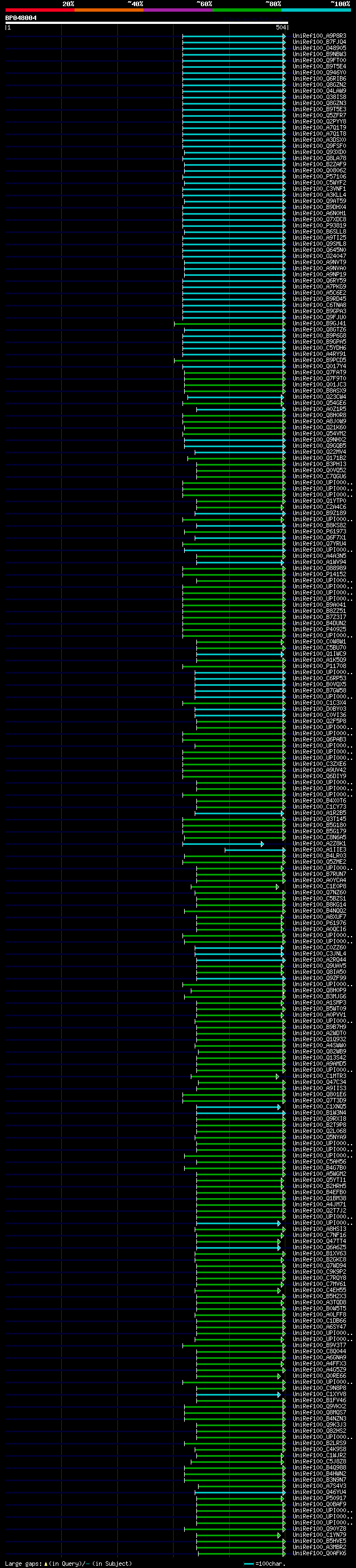
Task: Select the UniRef100_Q6RY59 label
Action: pyautogui.click(x=319, y=280)
